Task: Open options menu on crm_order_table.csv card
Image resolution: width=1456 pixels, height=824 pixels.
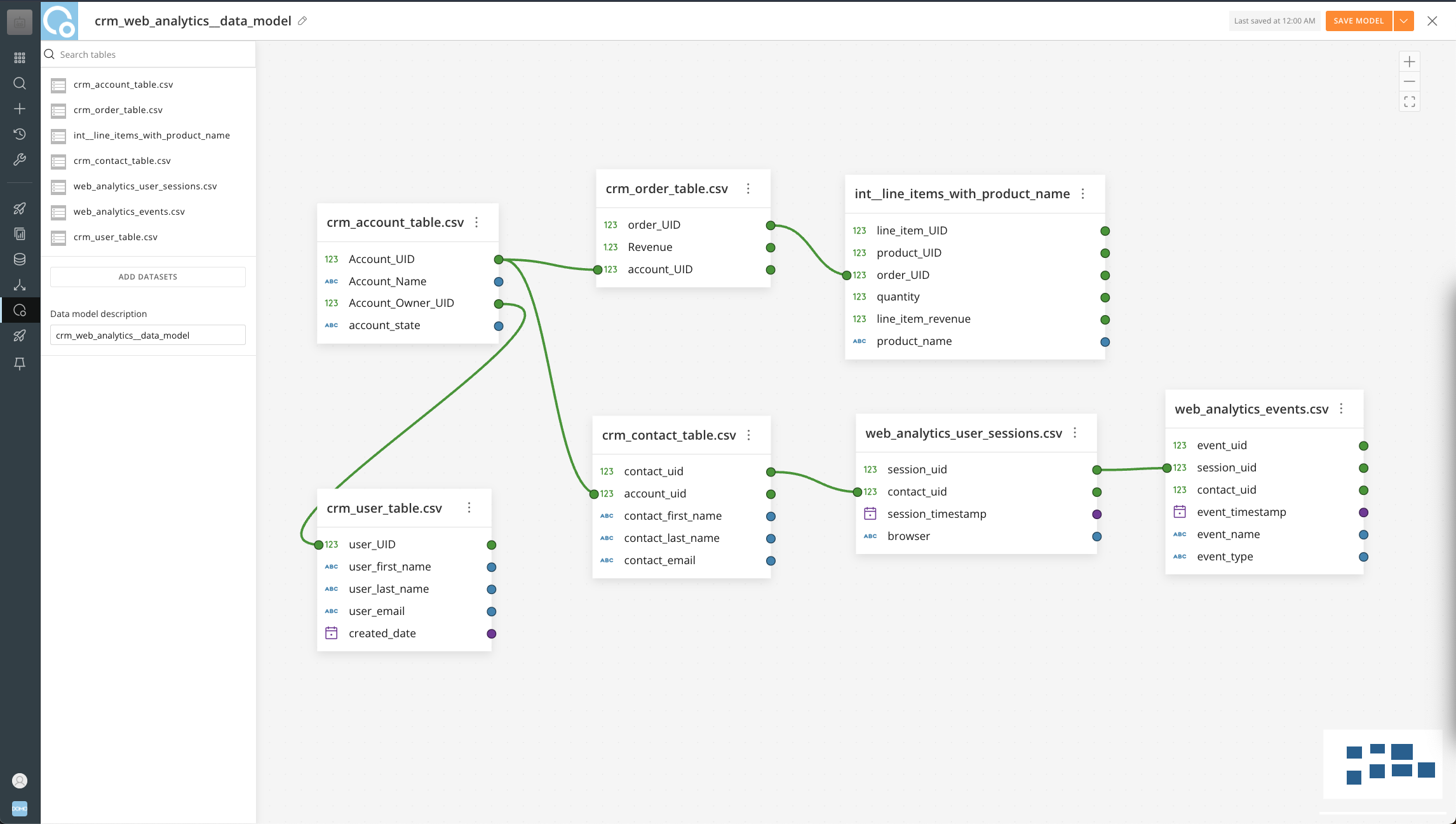Action: 748,189
